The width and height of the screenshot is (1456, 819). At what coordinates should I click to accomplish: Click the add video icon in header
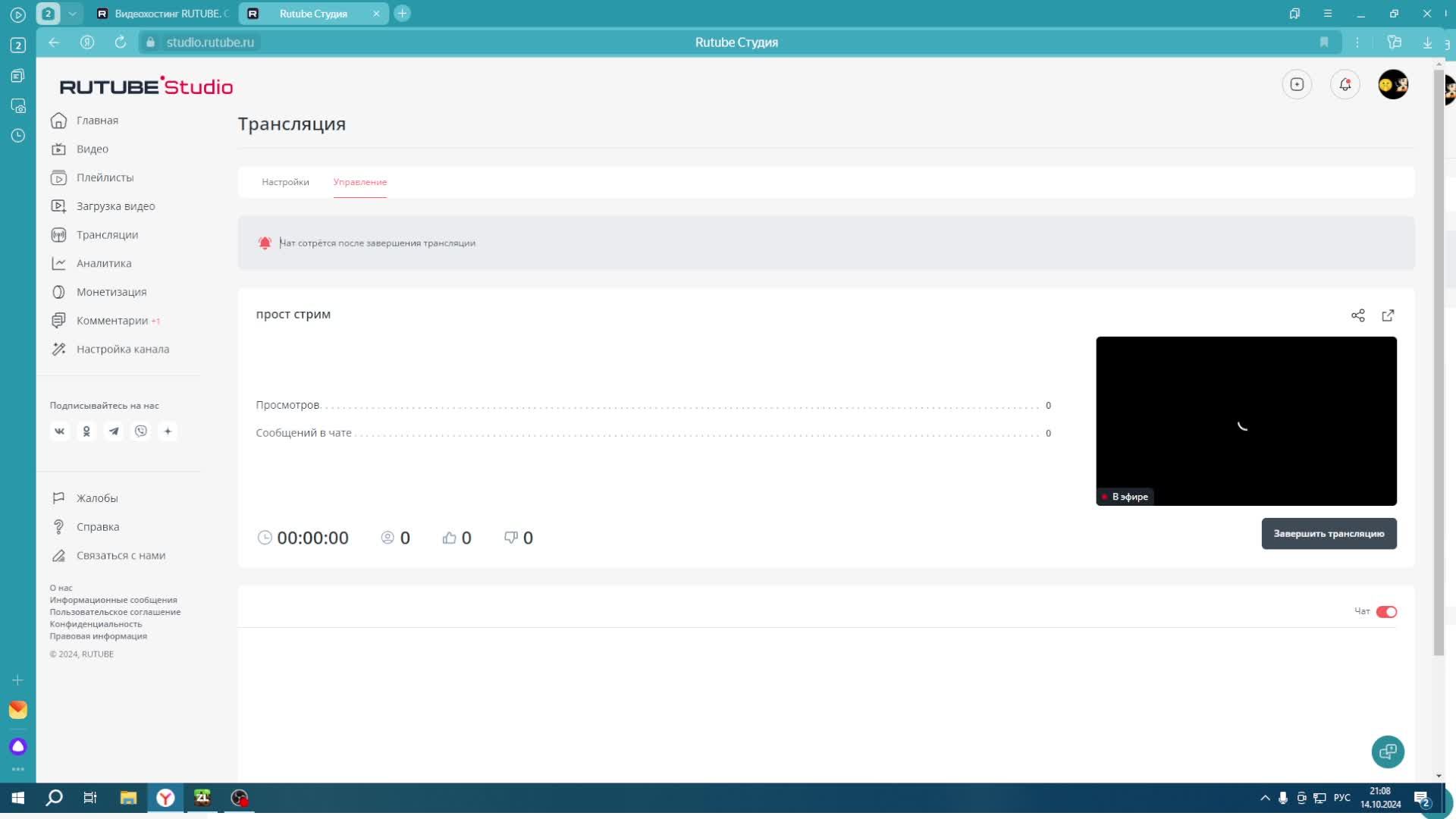coord(1297,84)
